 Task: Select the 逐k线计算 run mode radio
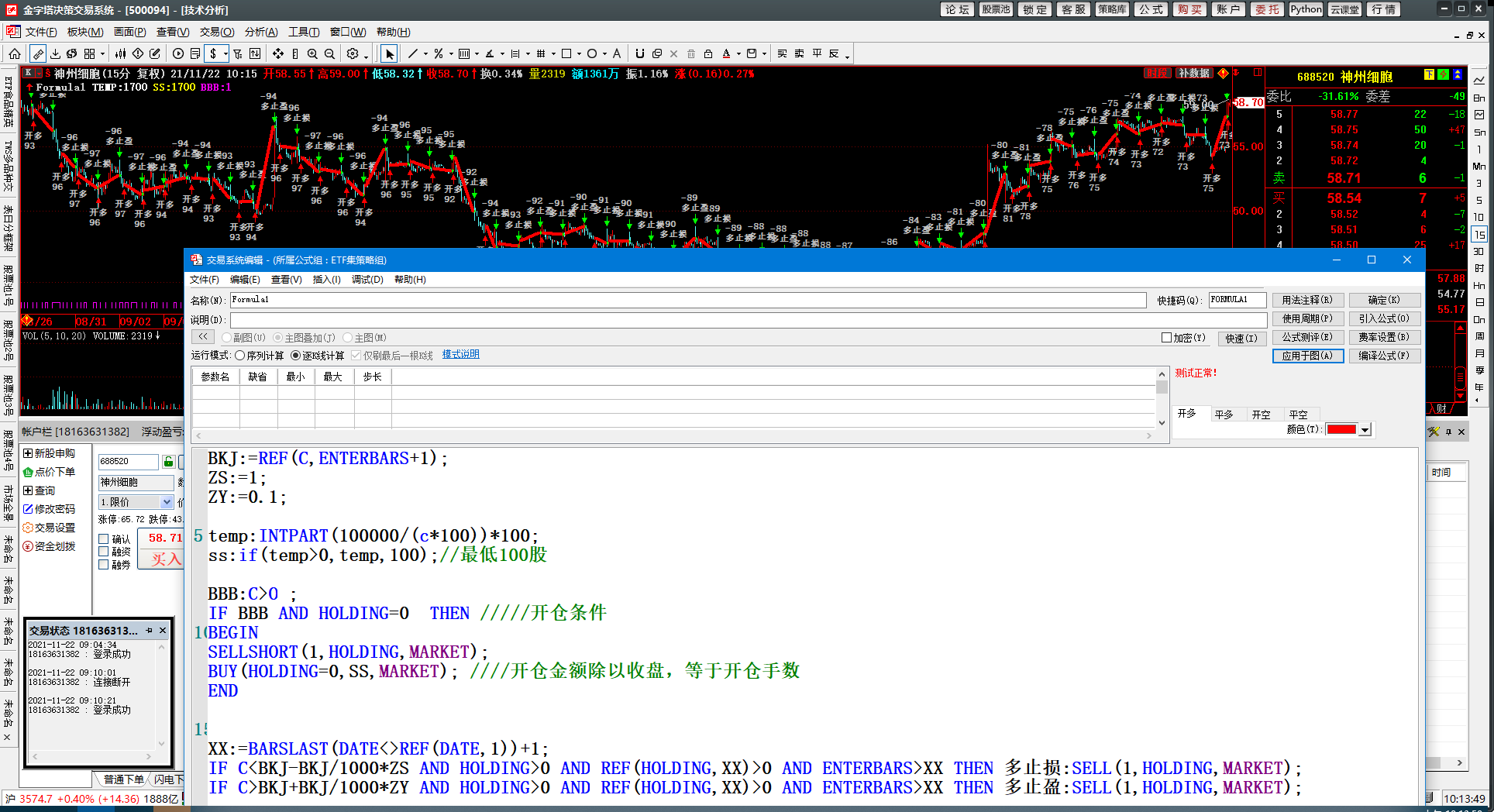tap(295, 356)
